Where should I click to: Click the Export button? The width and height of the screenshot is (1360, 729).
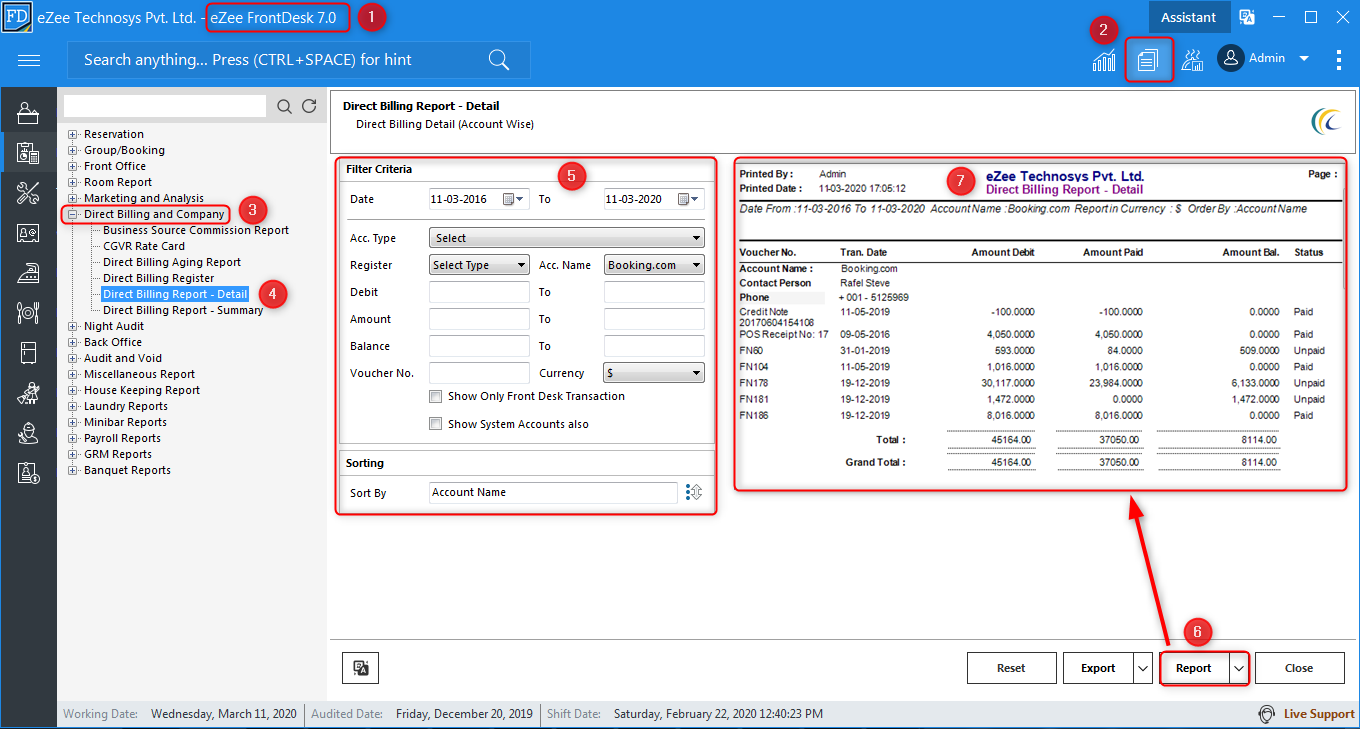pyautogui.click(x=1098, y=668)
